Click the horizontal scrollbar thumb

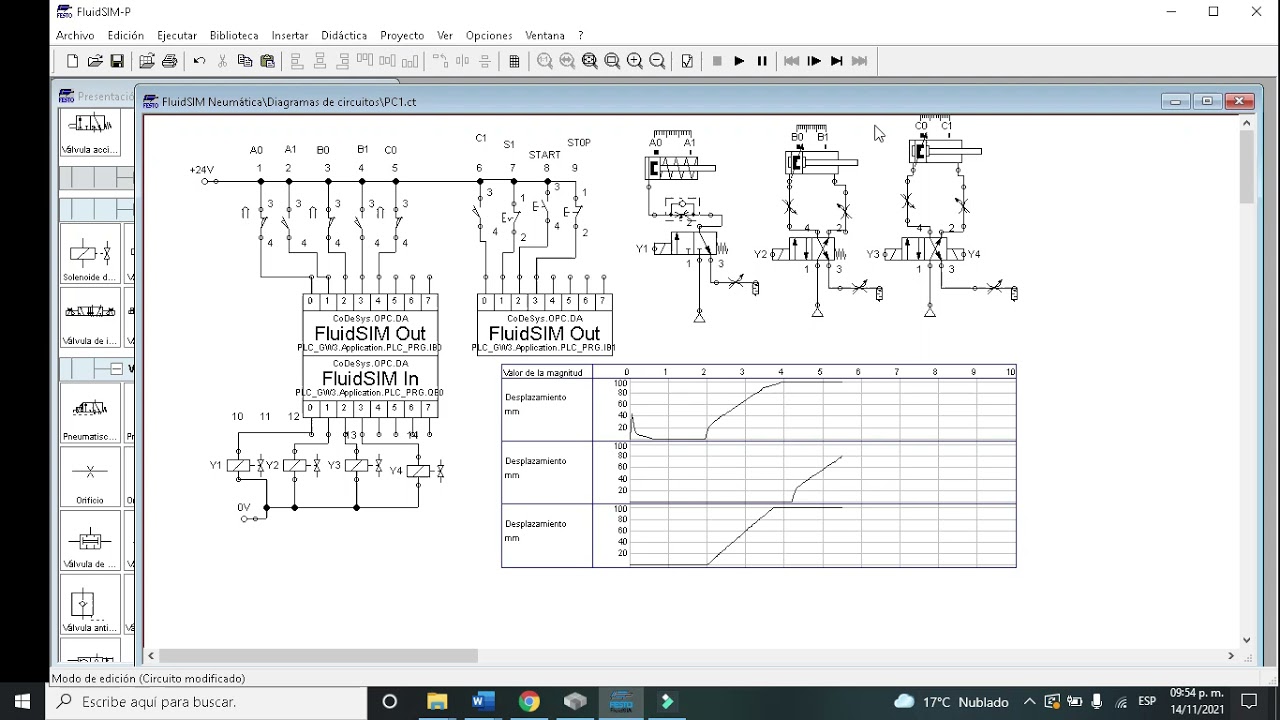[x=318, y=656]
